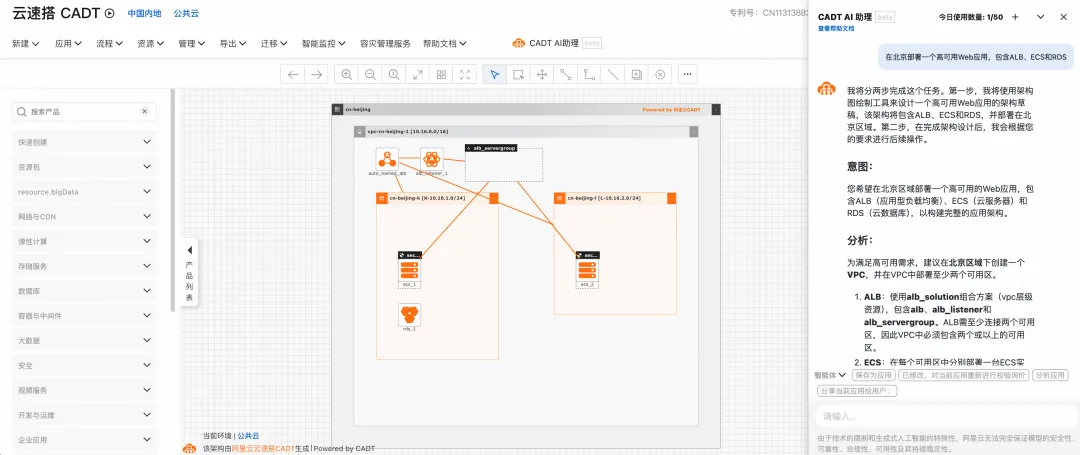
Task: Focus the AI chat 请输入 input box
Action: point(944,416)
